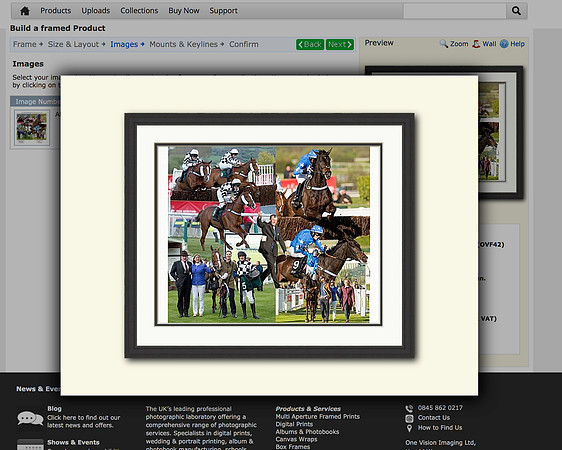562x450 pixels.
Task: Open the Help icon in Preview
Action: (x=504, y=44)
